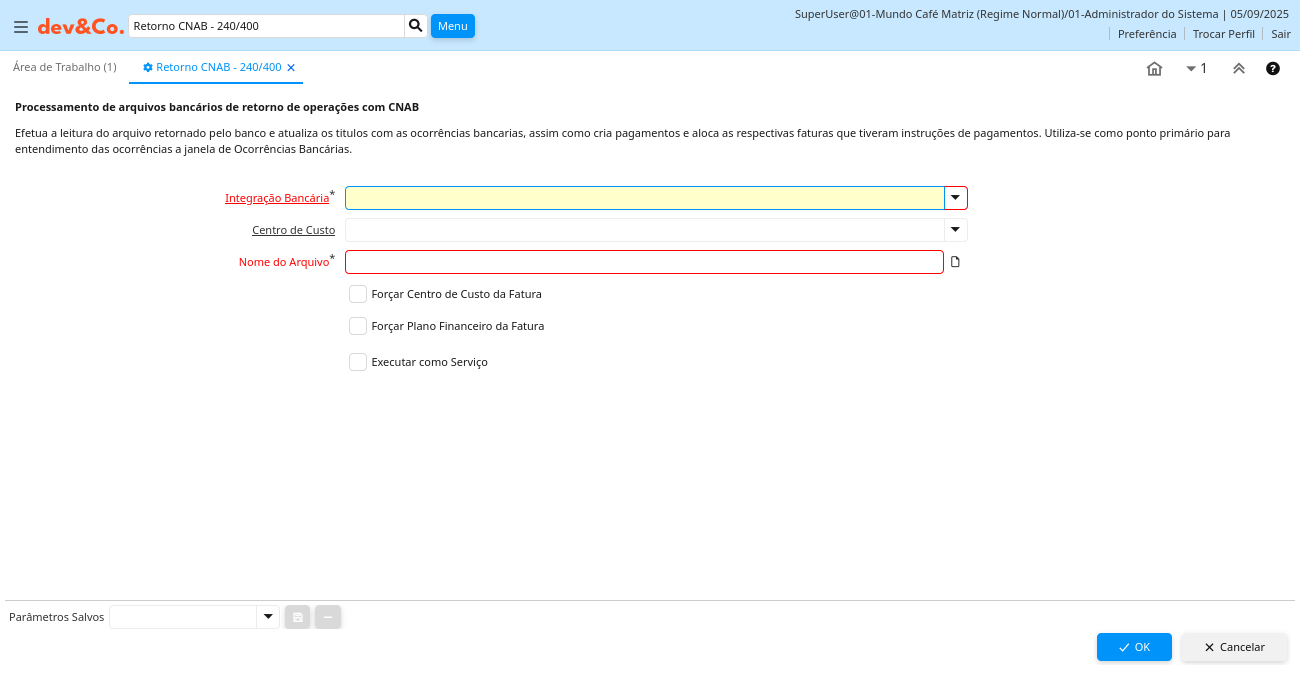Viewport: 1300px width, 674px height.
Task: Open help question mark icon
Action: click(1272, 69)
